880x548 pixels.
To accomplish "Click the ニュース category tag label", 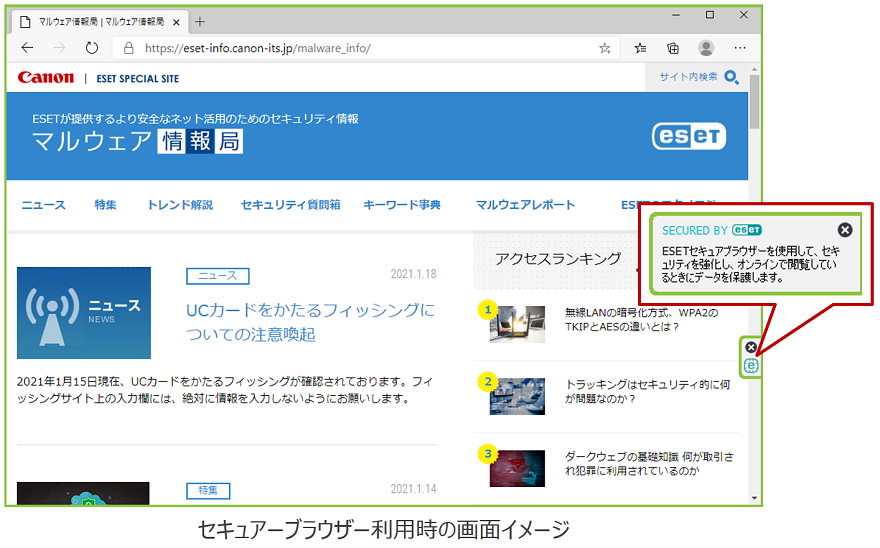I will (x=217, y=276).
